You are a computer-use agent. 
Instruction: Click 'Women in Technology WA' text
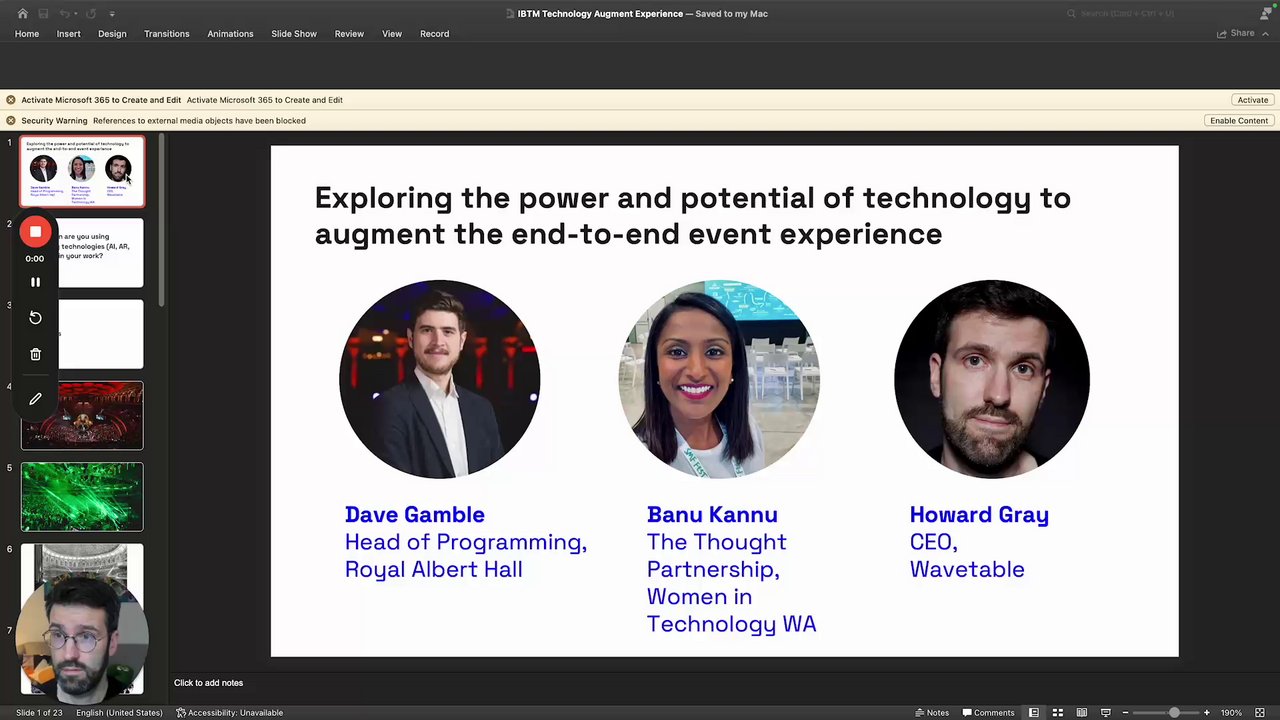pos(731,610)
